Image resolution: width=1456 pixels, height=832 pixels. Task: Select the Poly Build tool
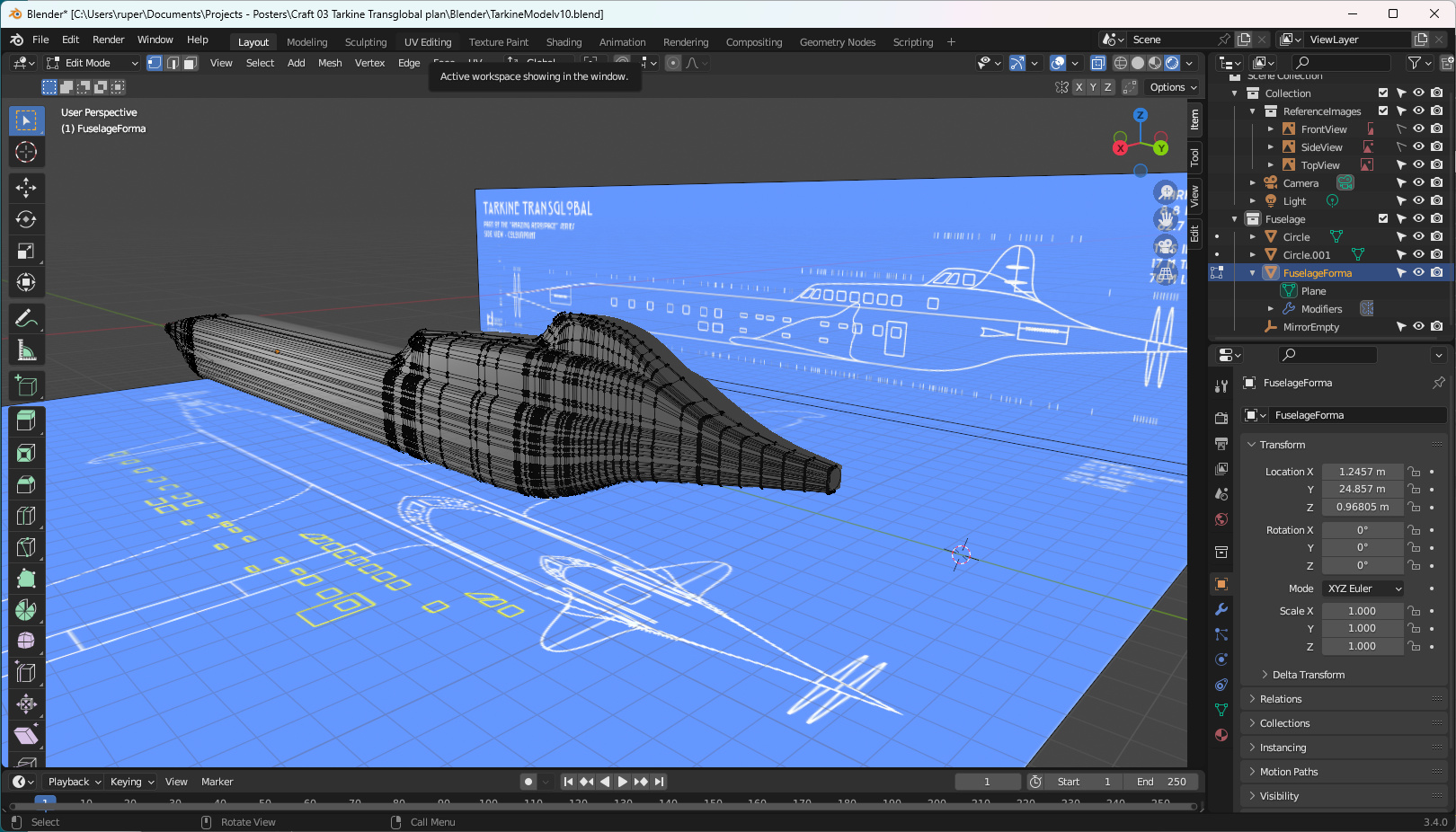[x=26, y=579]
